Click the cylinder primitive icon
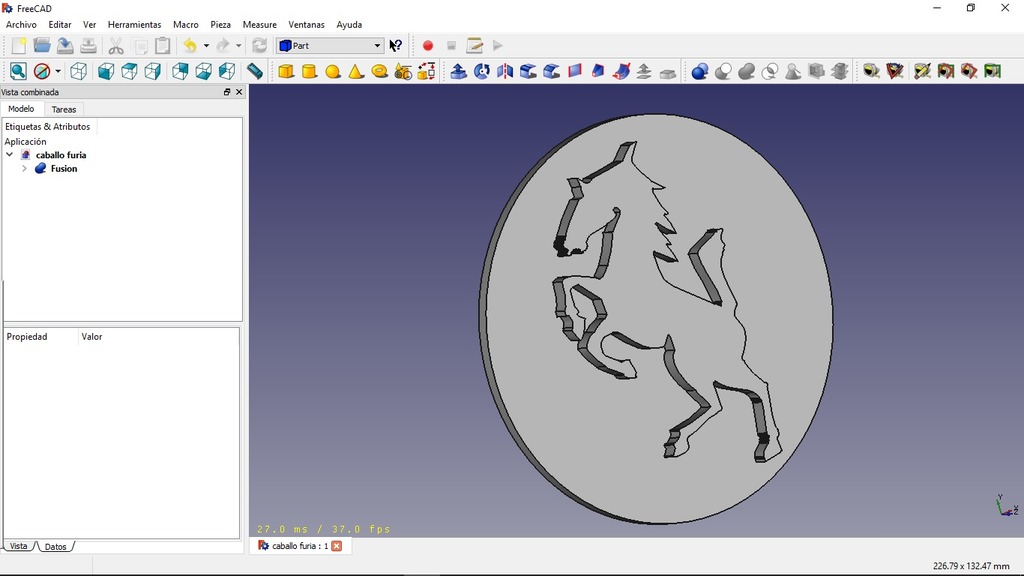 click(309, 71)
